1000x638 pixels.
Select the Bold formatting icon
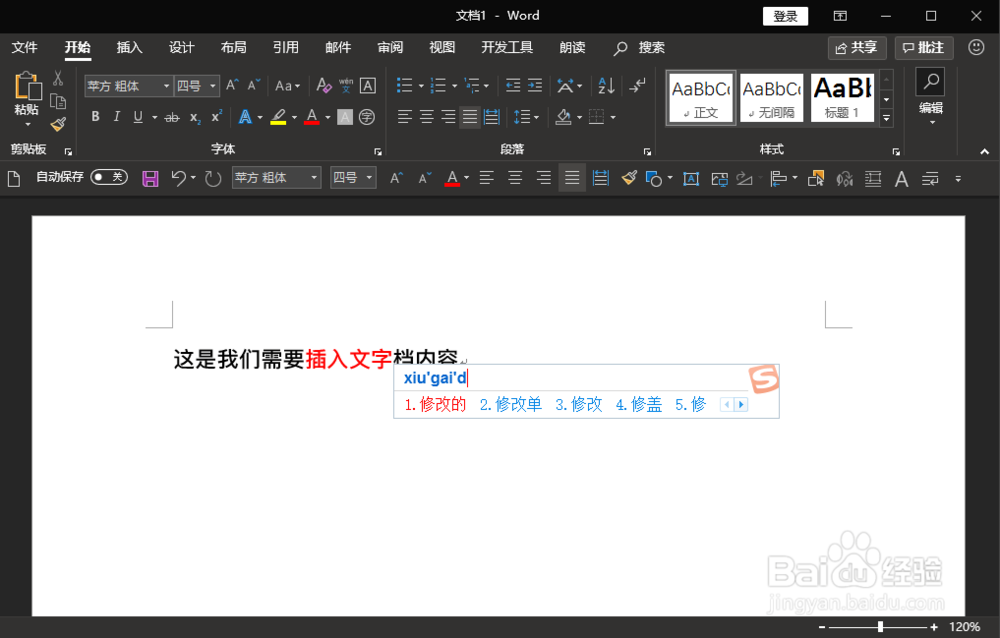click(x=95, y=117)
